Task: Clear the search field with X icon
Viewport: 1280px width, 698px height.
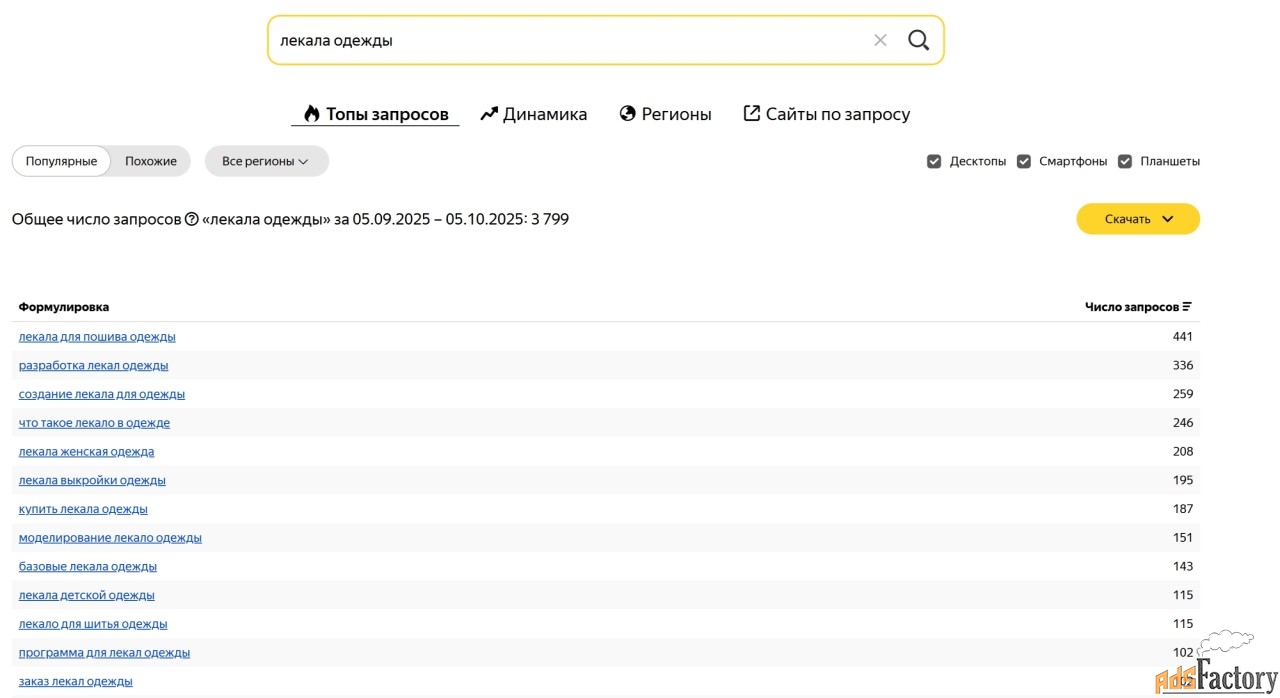Action: [880, 40]
